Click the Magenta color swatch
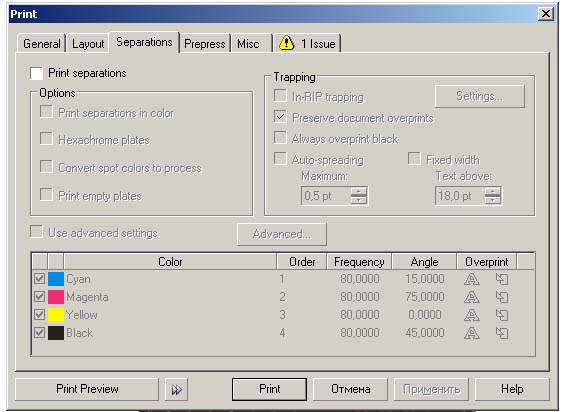The width and height of the screenshot is (564, 412). pos(56,297)
